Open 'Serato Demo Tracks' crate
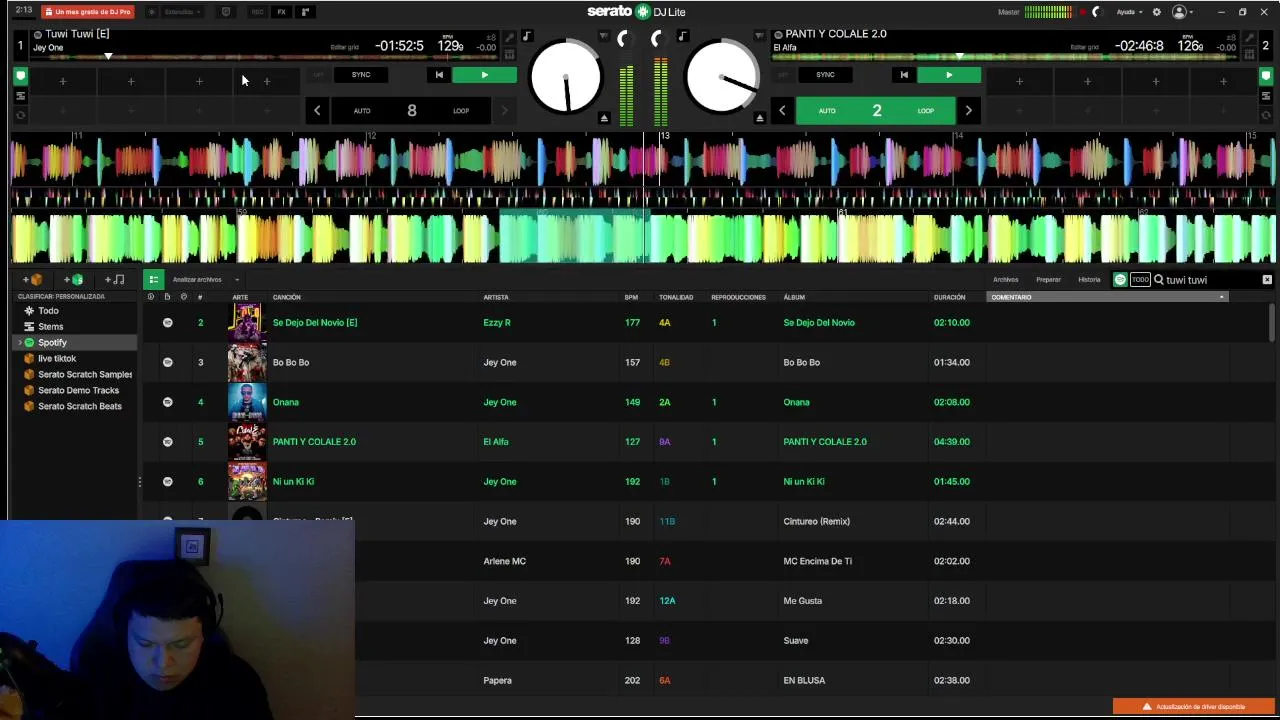The image size is (1280, 720). pos(78,391)
